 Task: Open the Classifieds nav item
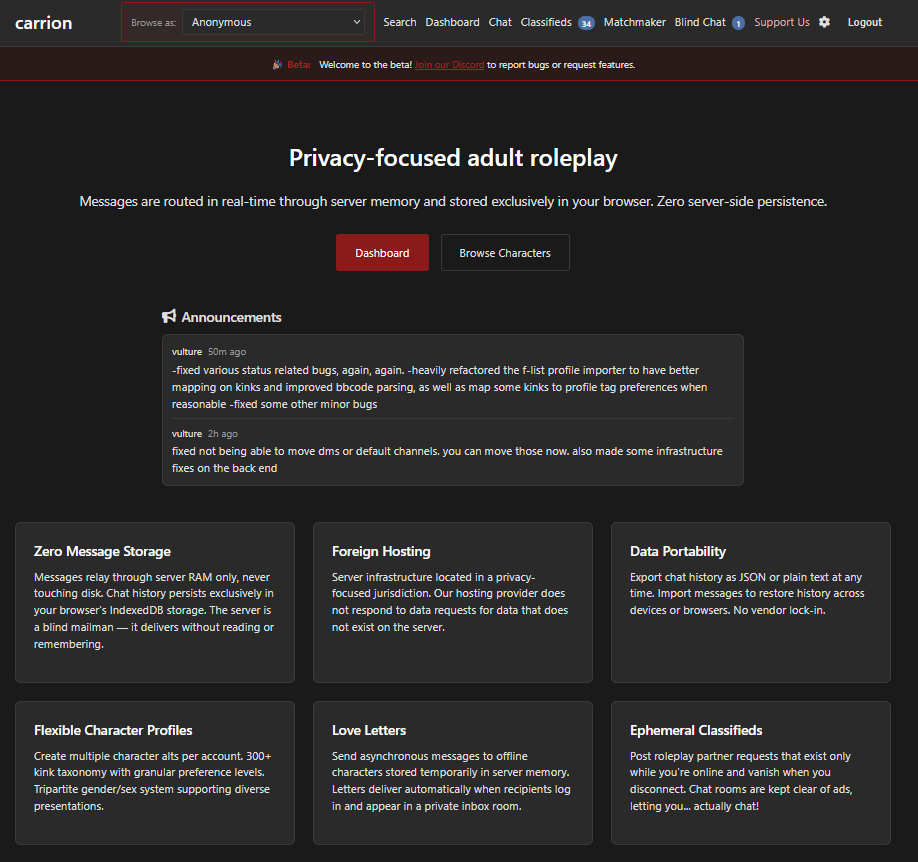[x=546, y=22]
